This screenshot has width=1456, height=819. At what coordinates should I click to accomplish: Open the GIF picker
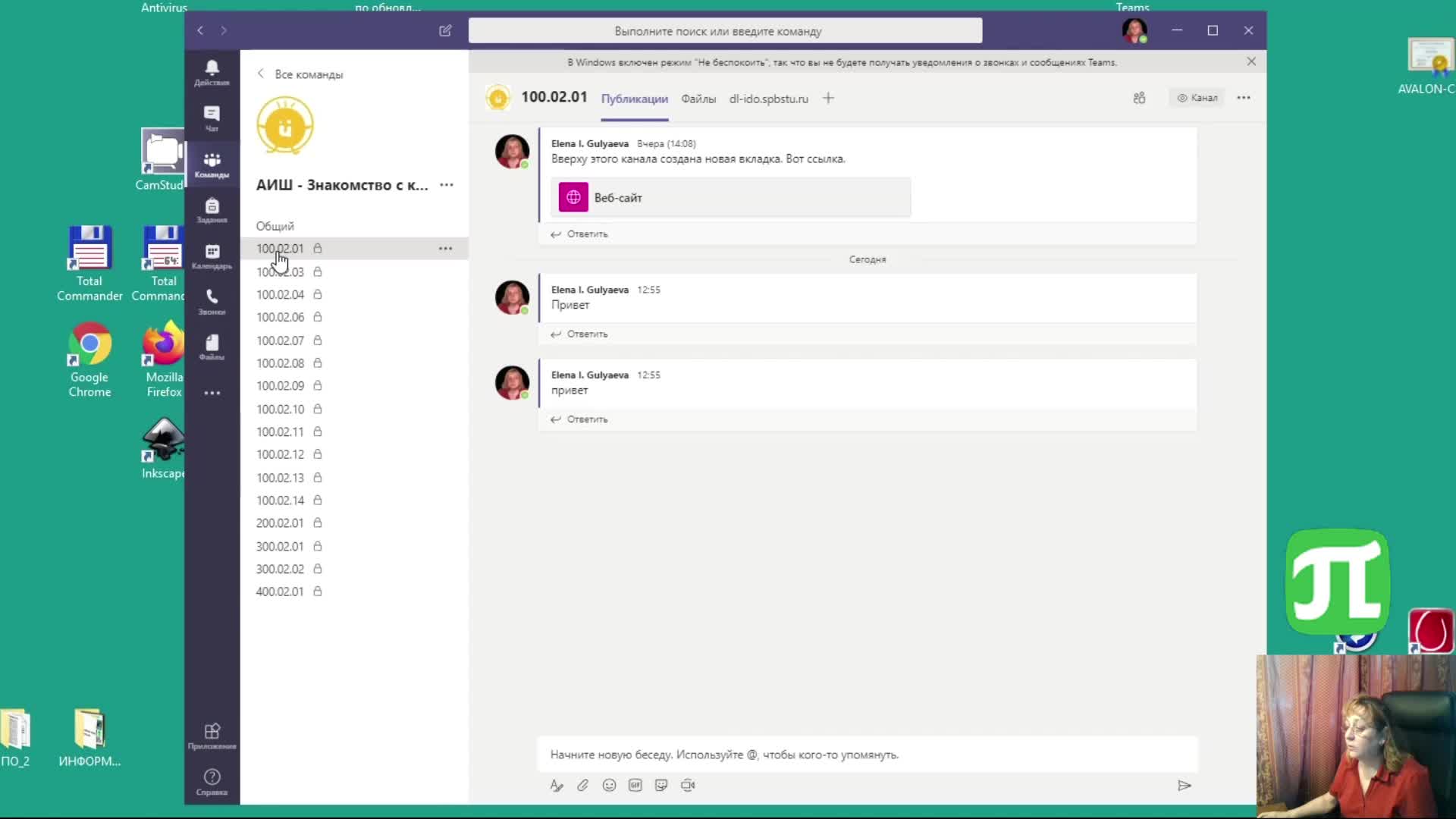coord(635,786)
